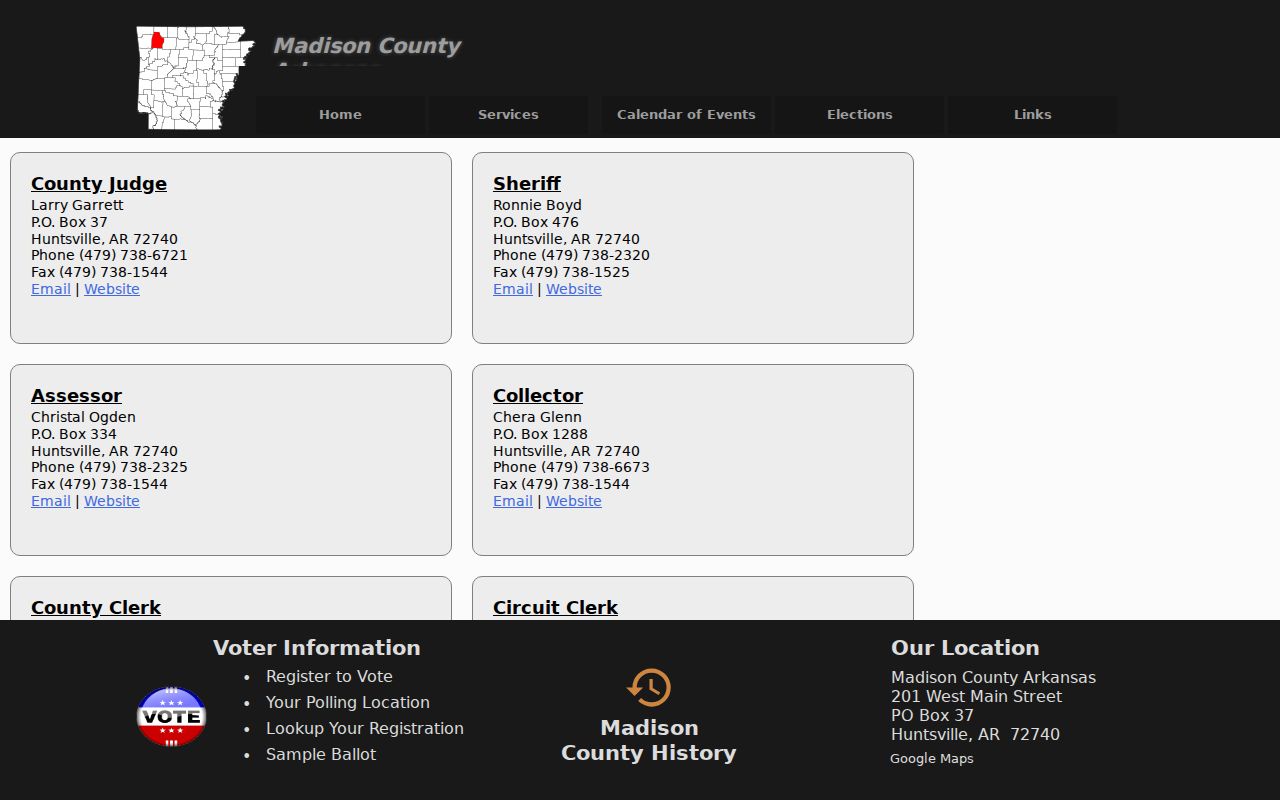Select the name Christal Ogden

[x=83, y=417]
